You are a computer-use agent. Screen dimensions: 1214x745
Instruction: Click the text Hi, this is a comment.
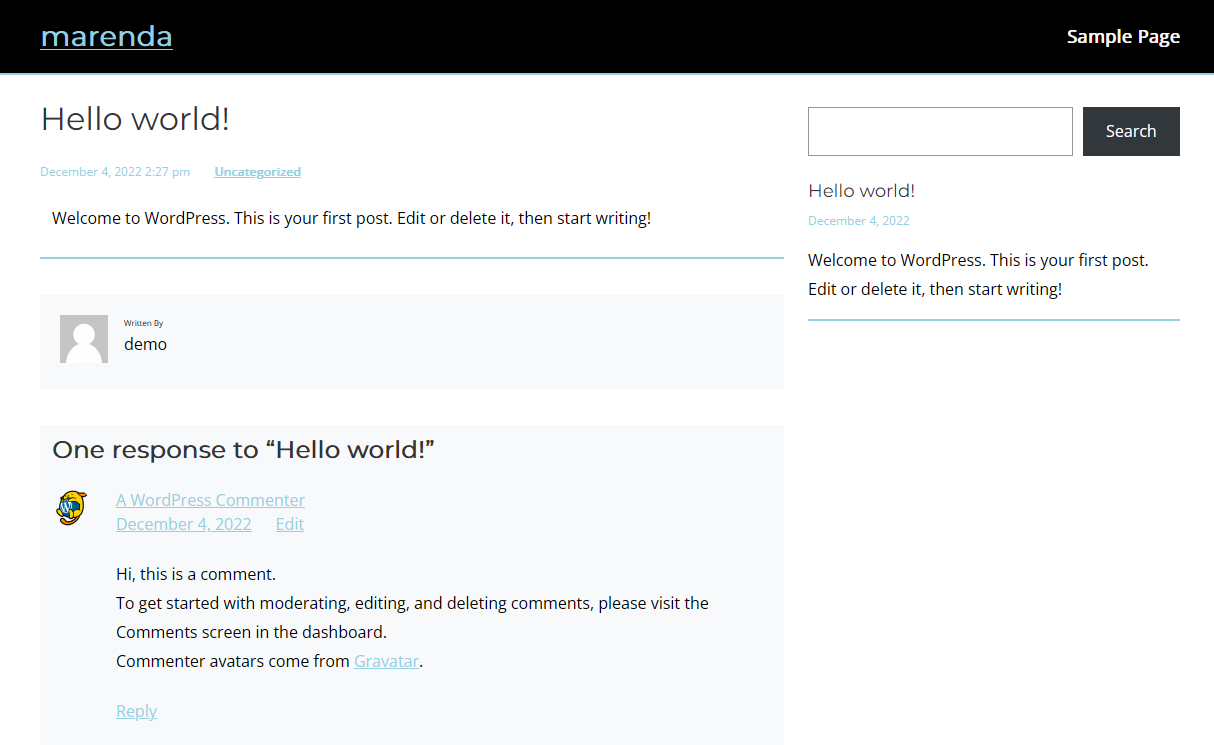[196, 574]
